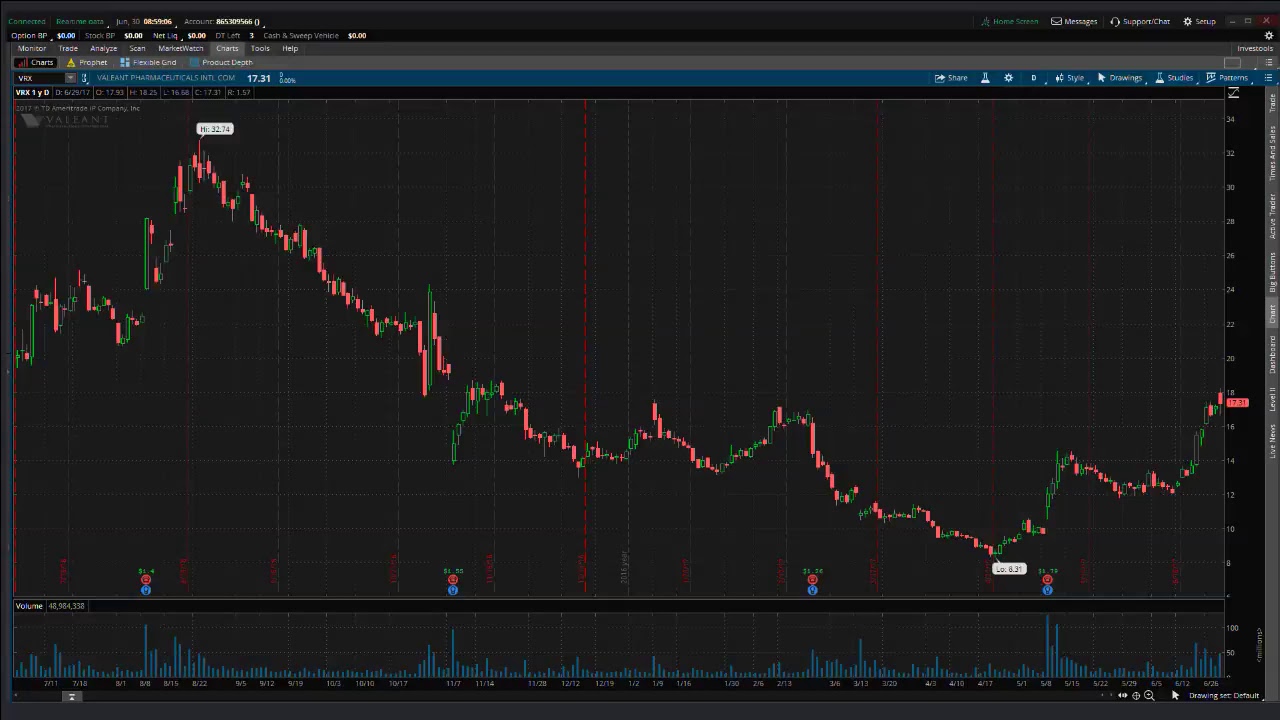
Task: Open chart settings gear icon
Action: [1008, 78]
